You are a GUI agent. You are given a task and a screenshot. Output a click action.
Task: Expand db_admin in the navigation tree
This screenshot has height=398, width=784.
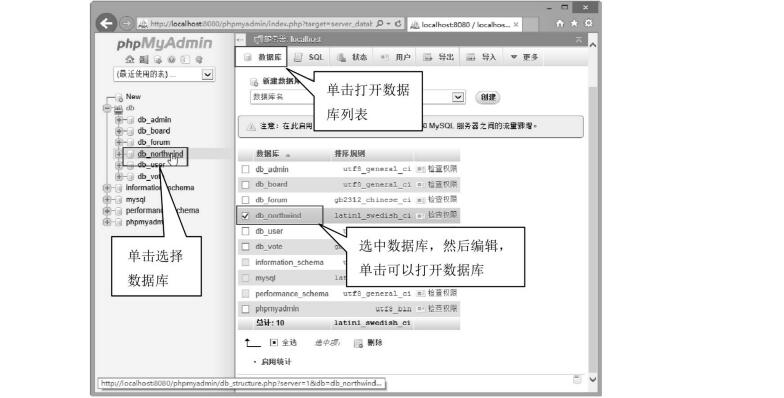pos(119,120)
